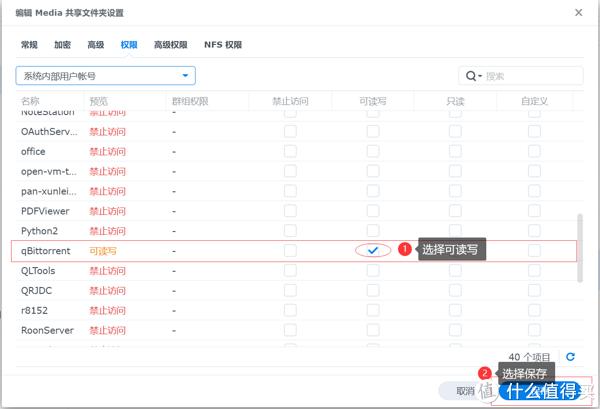Click the 可读写 column header
Image resolution: width=600 pixels, height=409 pixels.
(373, 101)
